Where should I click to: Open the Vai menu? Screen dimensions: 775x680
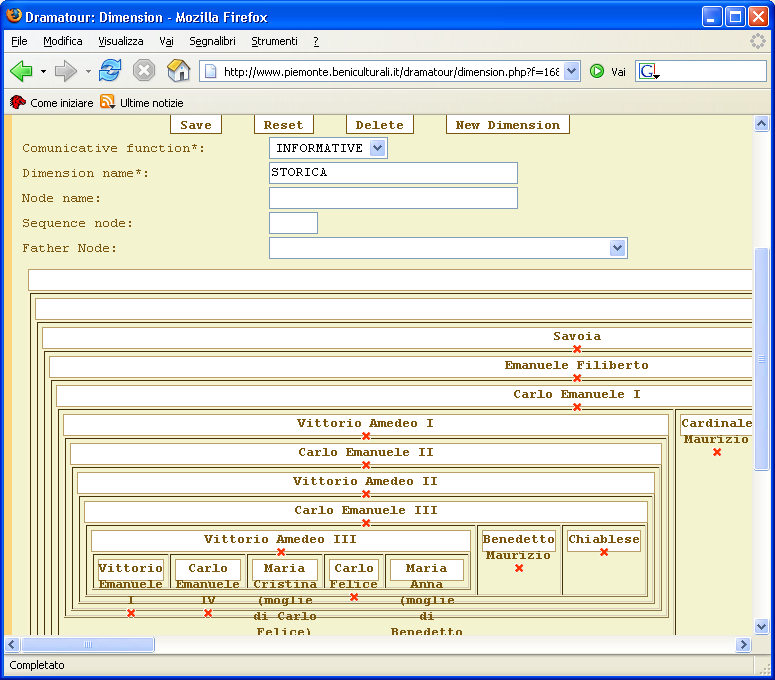(166, 42)
